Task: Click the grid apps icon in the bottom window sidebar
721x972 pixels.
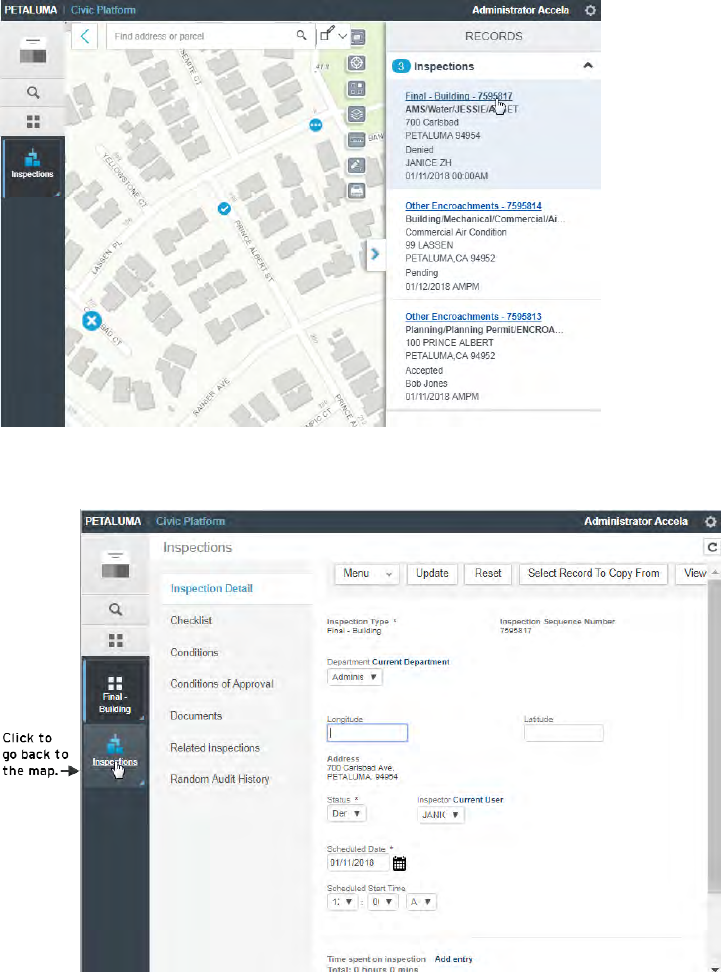Action: point(115,640)
